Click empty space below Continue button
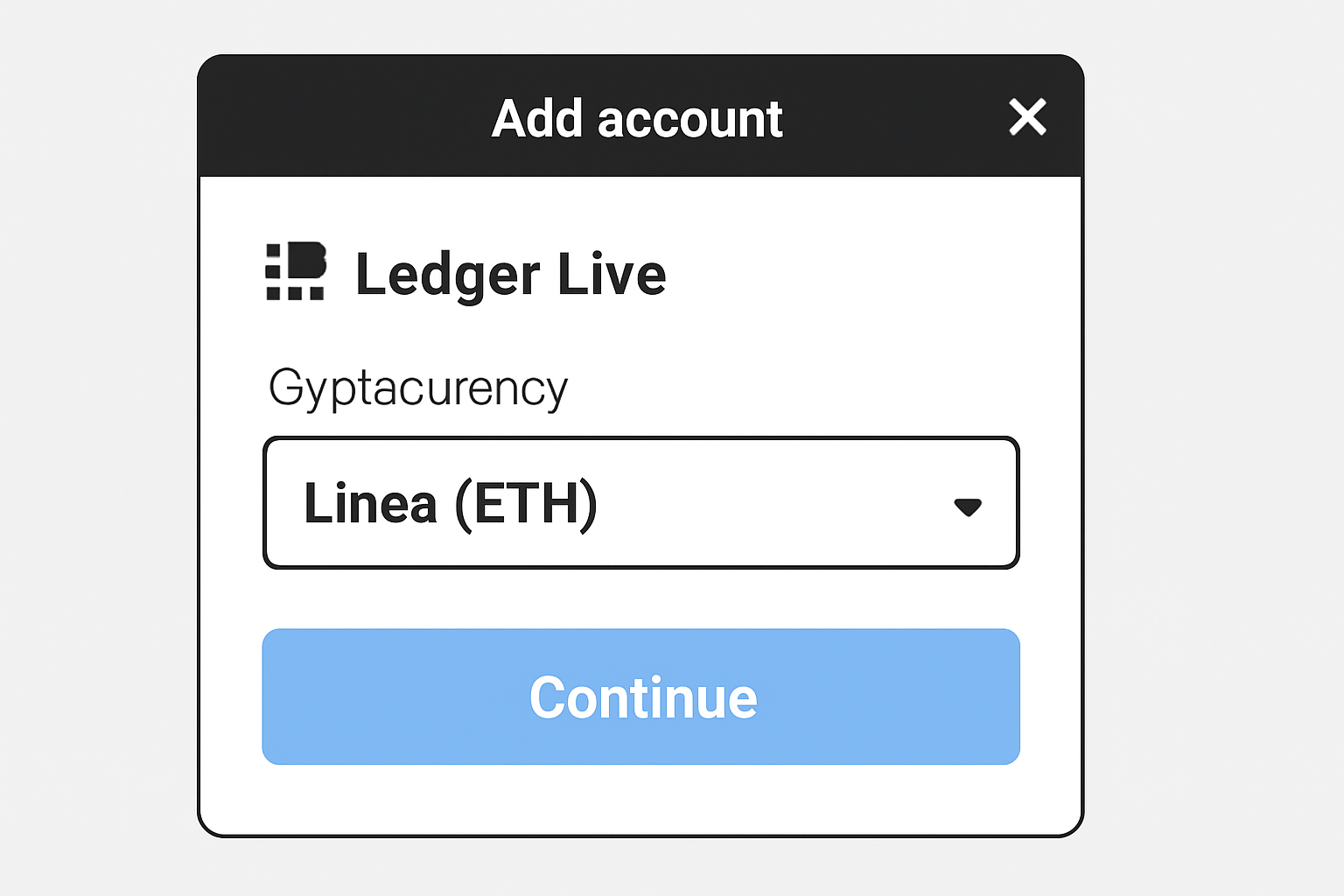Viewport: 1344px width, 896px height. pyautogui.click(x=640, y=799)
